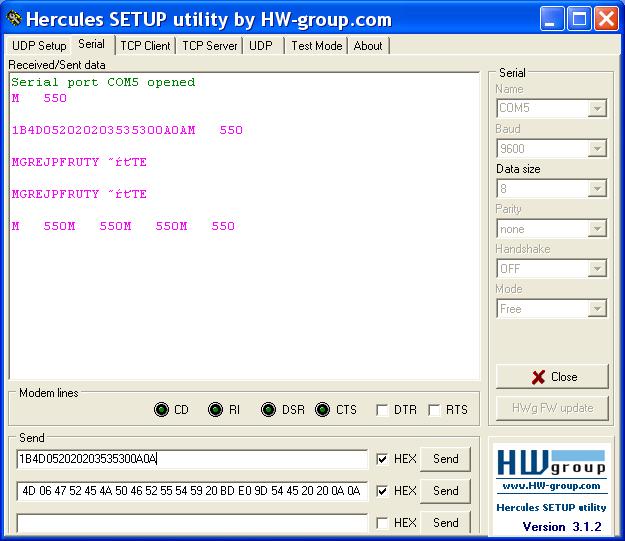
Task: Click the 'Modem lines' group label
Action: pos(49,393)
